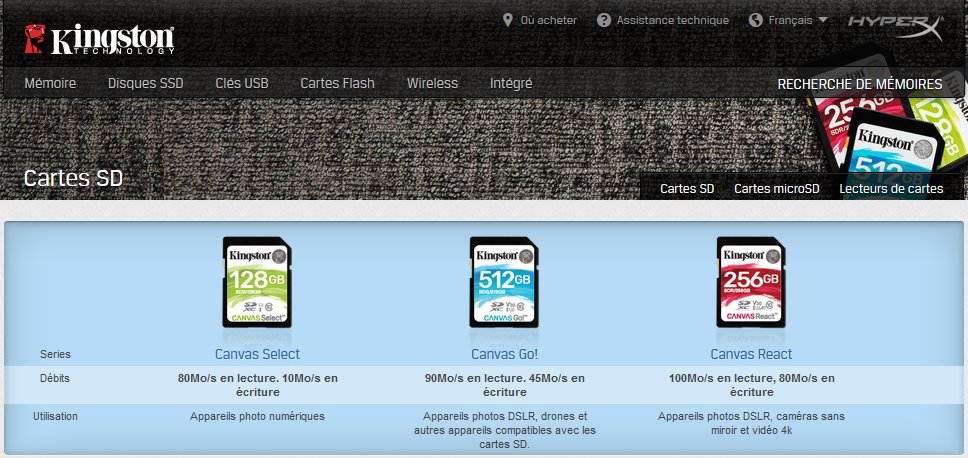Click the location pin icon
This screenshot has width=968, height=458.
click(508, 20)
